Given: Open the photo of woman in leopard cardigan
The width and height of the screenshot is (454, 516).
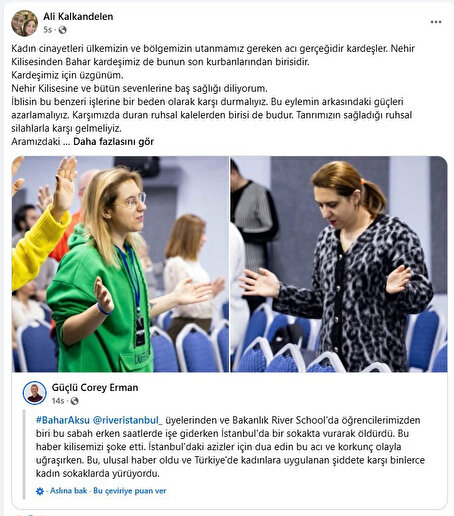Looking at the screenshot, I should coord(339,264).
